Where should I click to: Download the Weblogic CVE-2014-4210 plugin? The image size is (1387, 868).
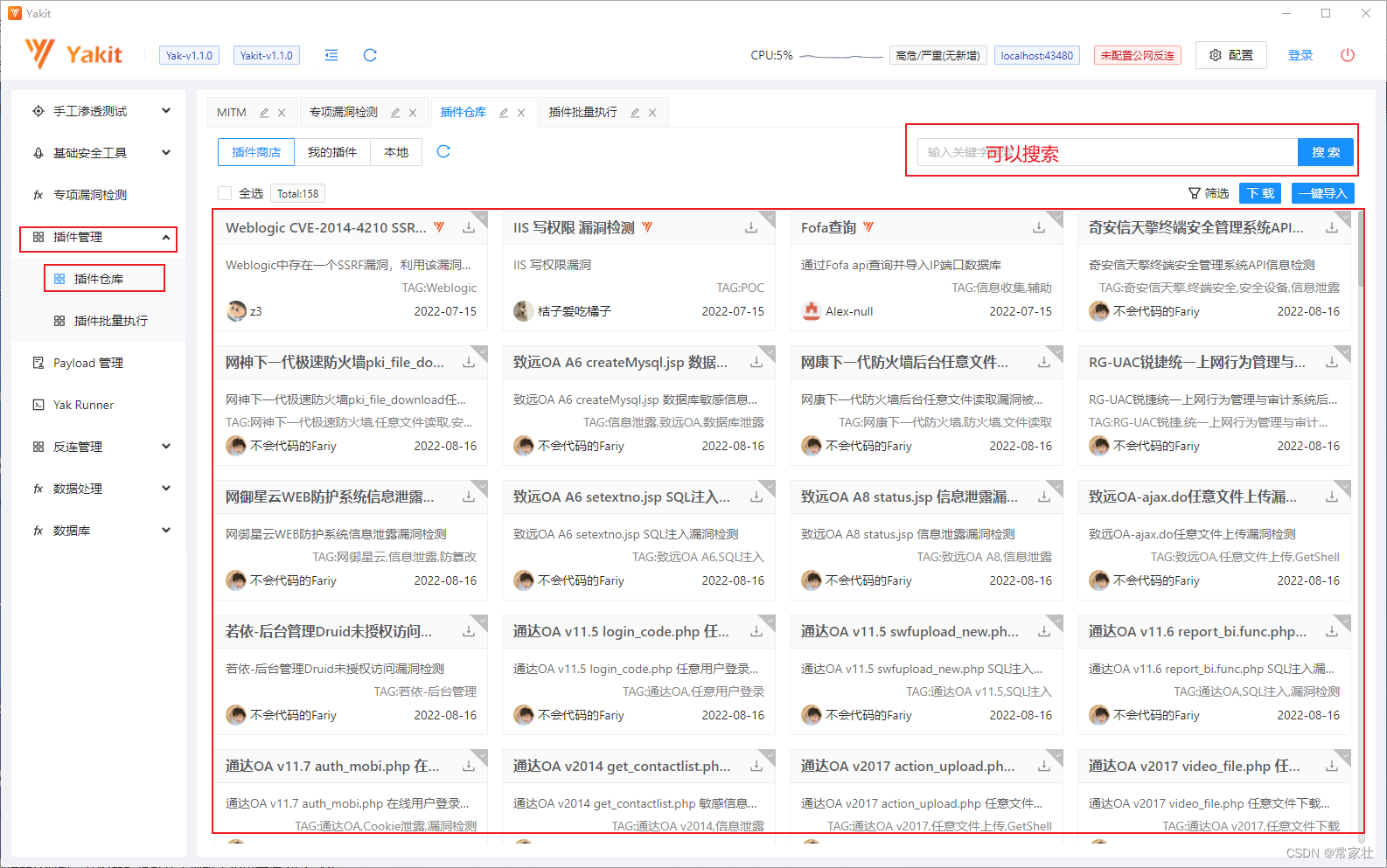point(469,227)
